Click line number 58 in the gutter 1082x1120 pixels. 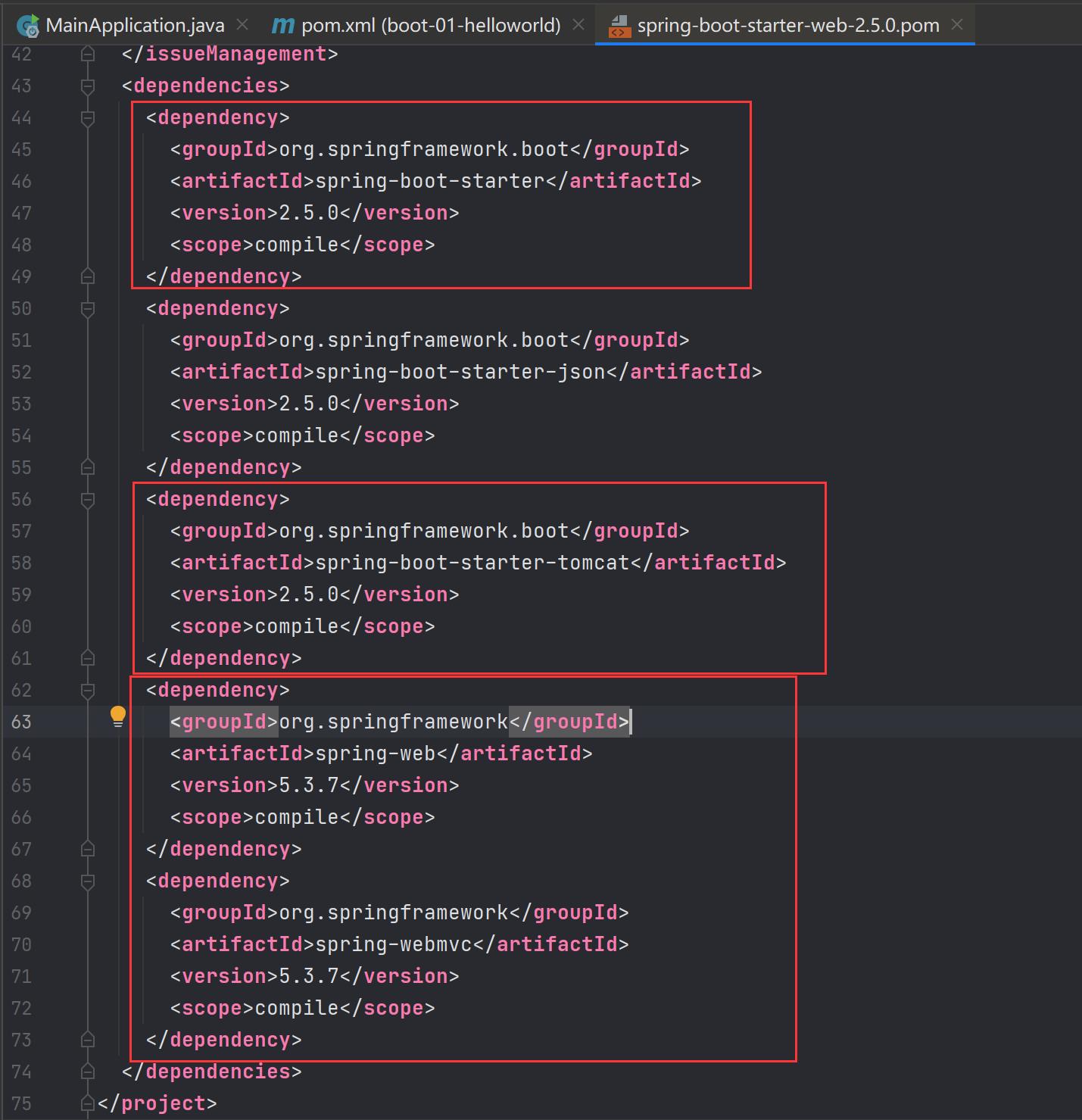tap(21, 563)
